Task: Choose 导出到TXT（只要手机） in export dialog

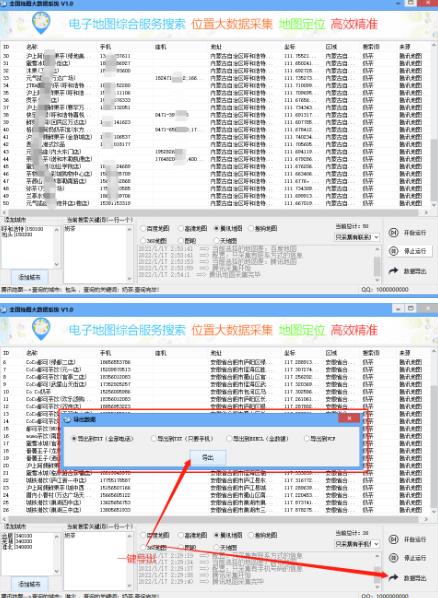Action: tap(182, 439)
